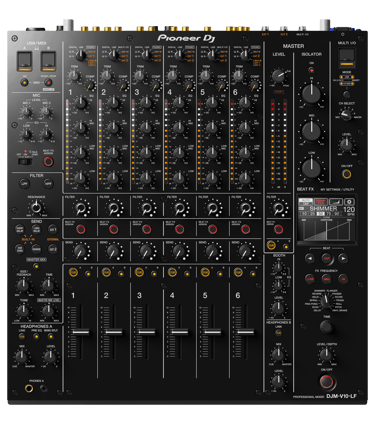Click the channel 3 COMP knob

(x=156, y=86)
